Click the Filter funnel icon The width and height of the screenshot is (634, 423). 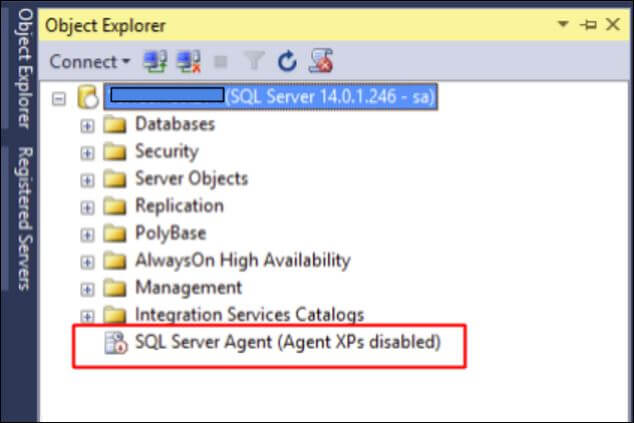(254, 61)
